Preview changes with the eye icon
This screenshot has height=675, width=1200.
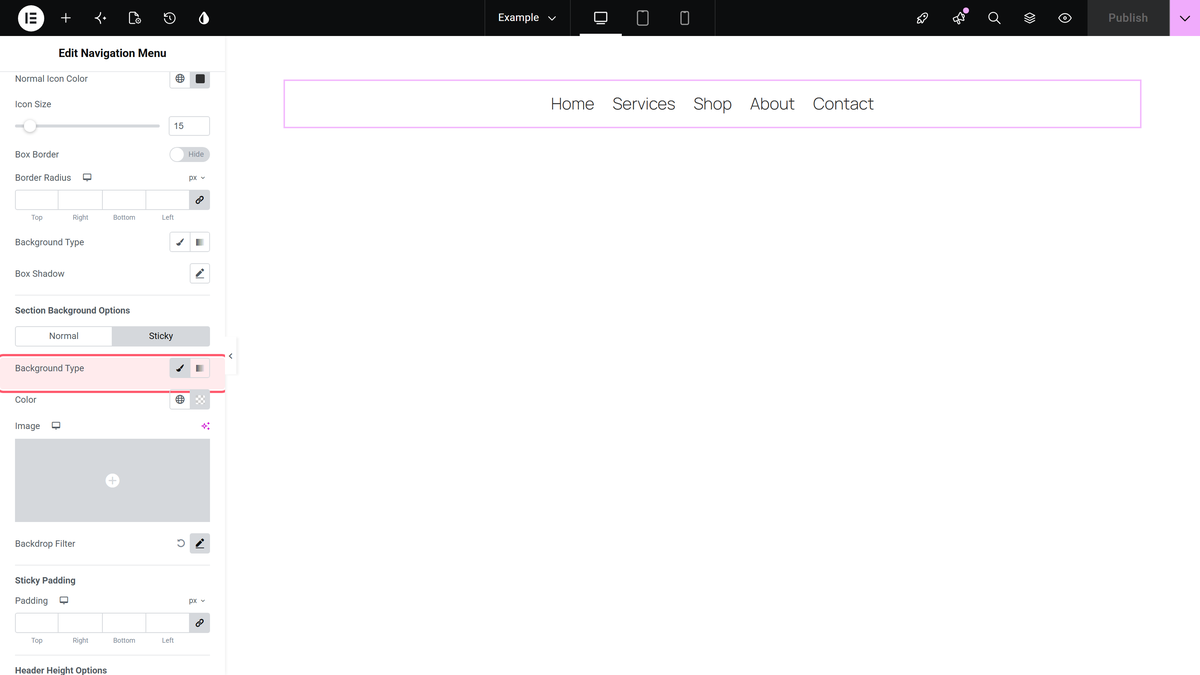(1065, 18)
